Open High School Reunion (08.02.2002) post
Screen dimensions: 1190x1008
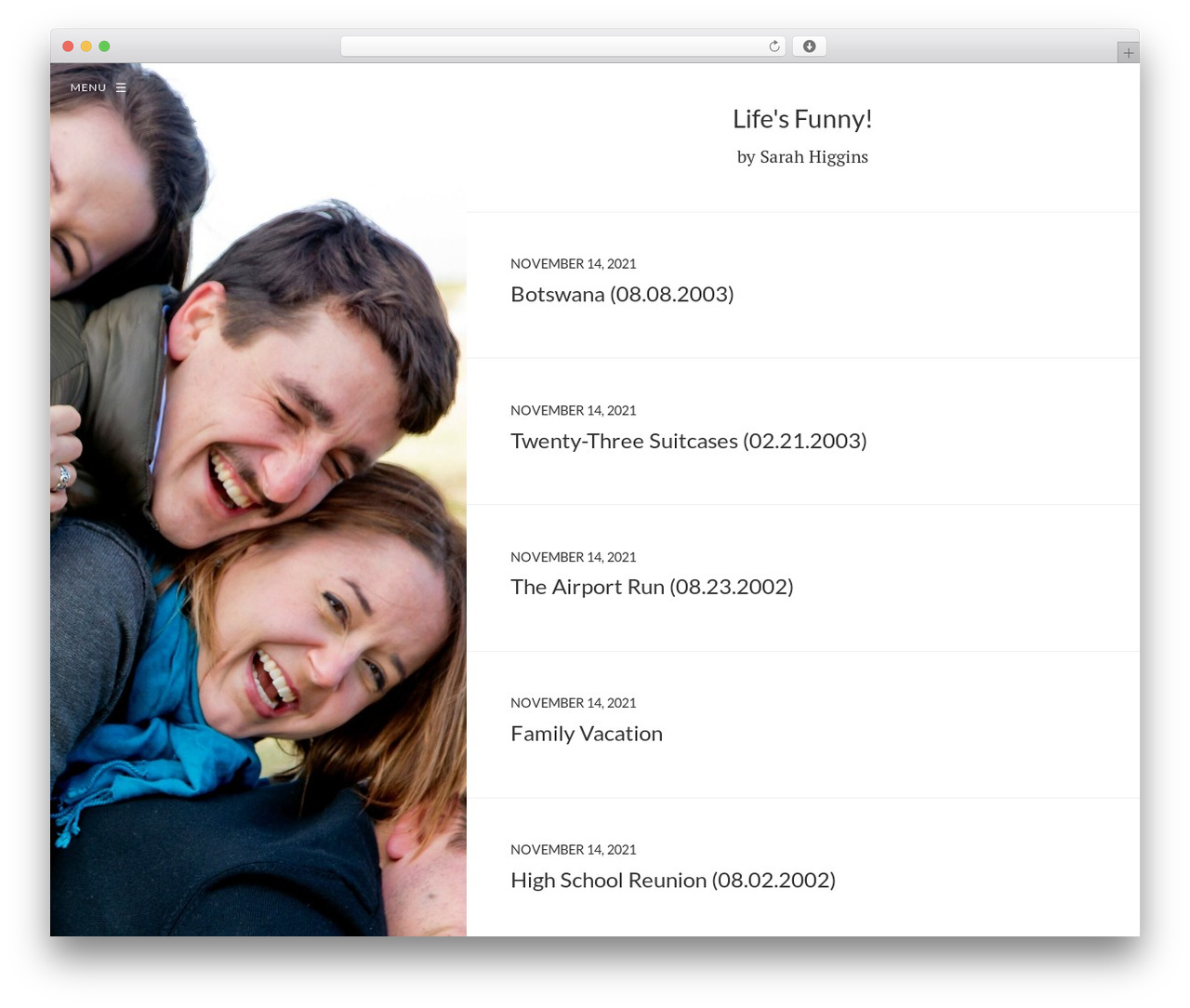pyautogui.click(x=673, y=880)
